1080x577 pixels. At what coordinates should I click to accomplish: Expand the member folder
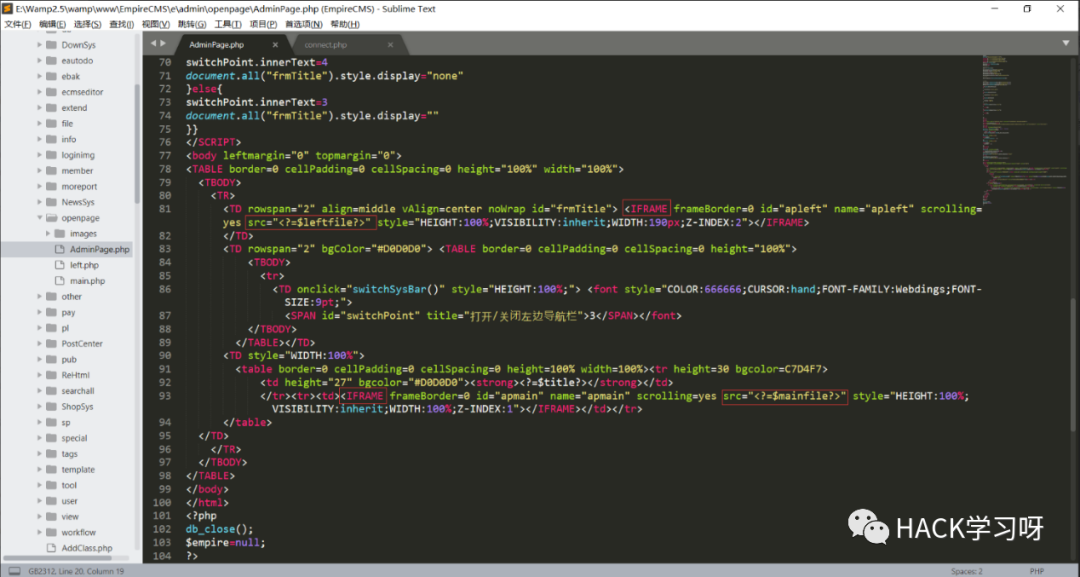(39, 171)
